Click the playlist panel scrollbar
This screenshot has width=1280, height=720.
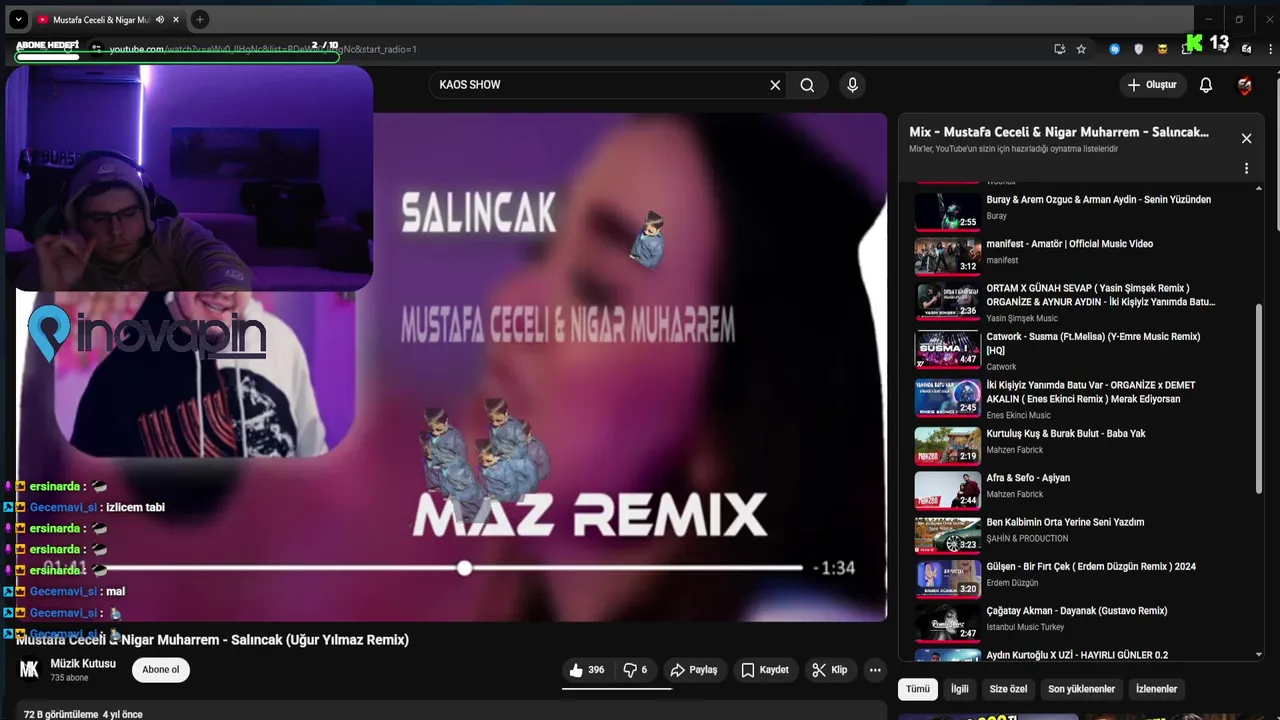(1259, 400)
